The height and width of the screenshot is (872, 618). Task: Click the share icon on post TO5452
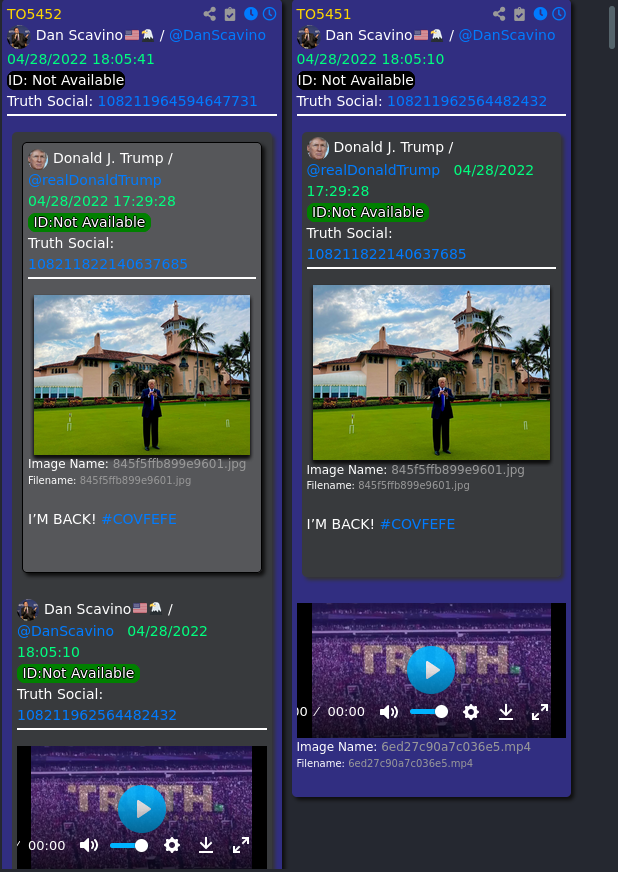point(210,14)
